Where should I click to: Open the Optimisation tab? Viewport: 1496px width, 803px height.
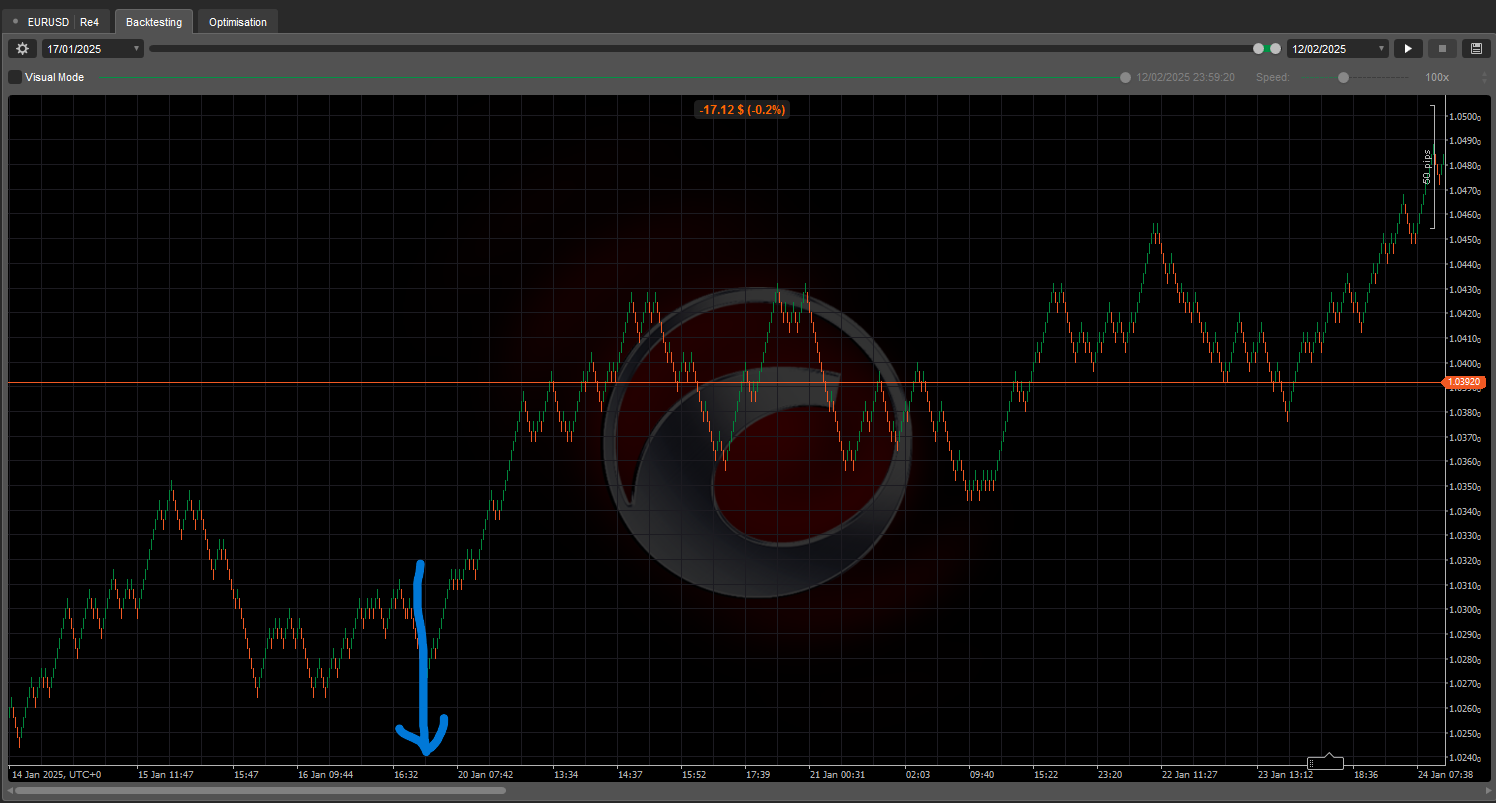(238, 21)
